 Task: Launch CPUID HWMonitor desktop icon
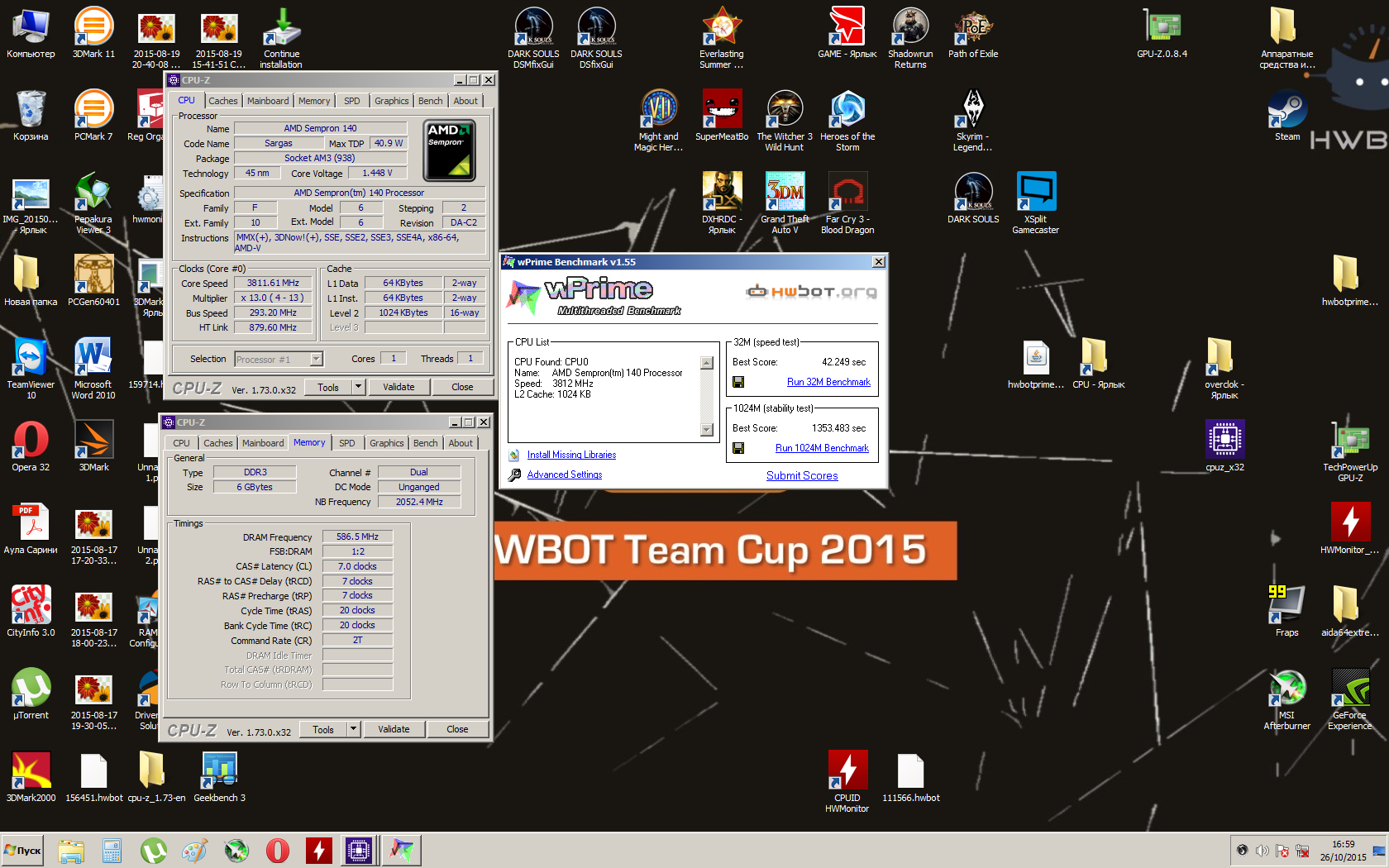(847, 782)
